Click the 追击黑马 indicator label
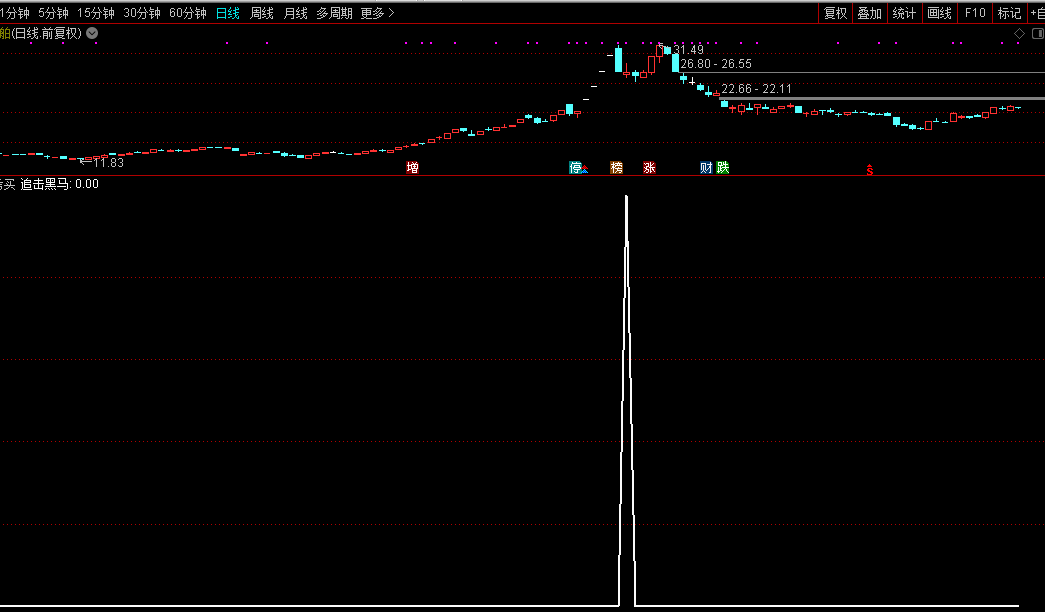The width and height of the screenshot is (1045, 612). (x=45, y=184)
